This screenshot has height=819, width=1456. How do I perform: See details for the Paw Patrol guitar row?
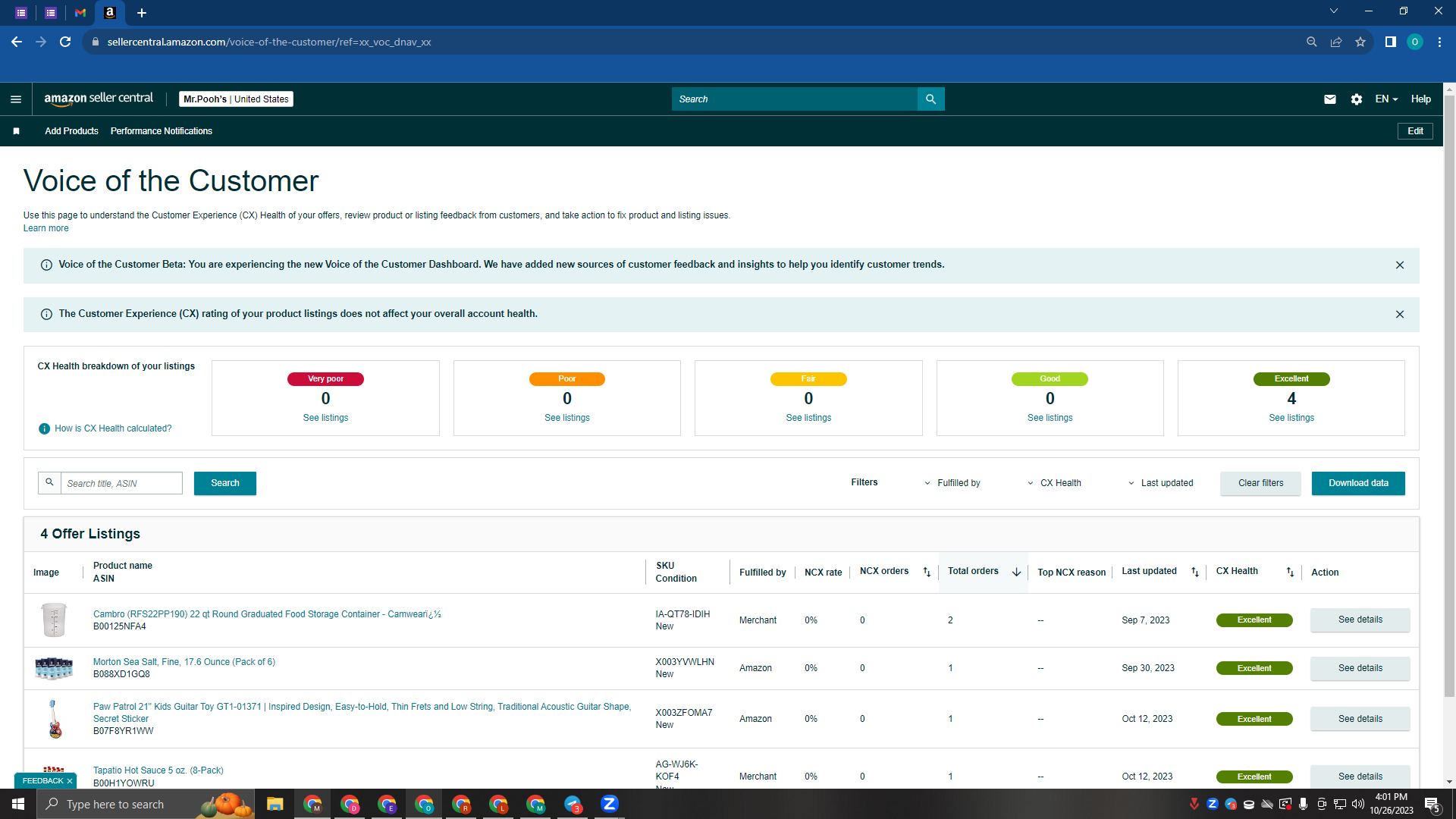(x=1360, y=719)
